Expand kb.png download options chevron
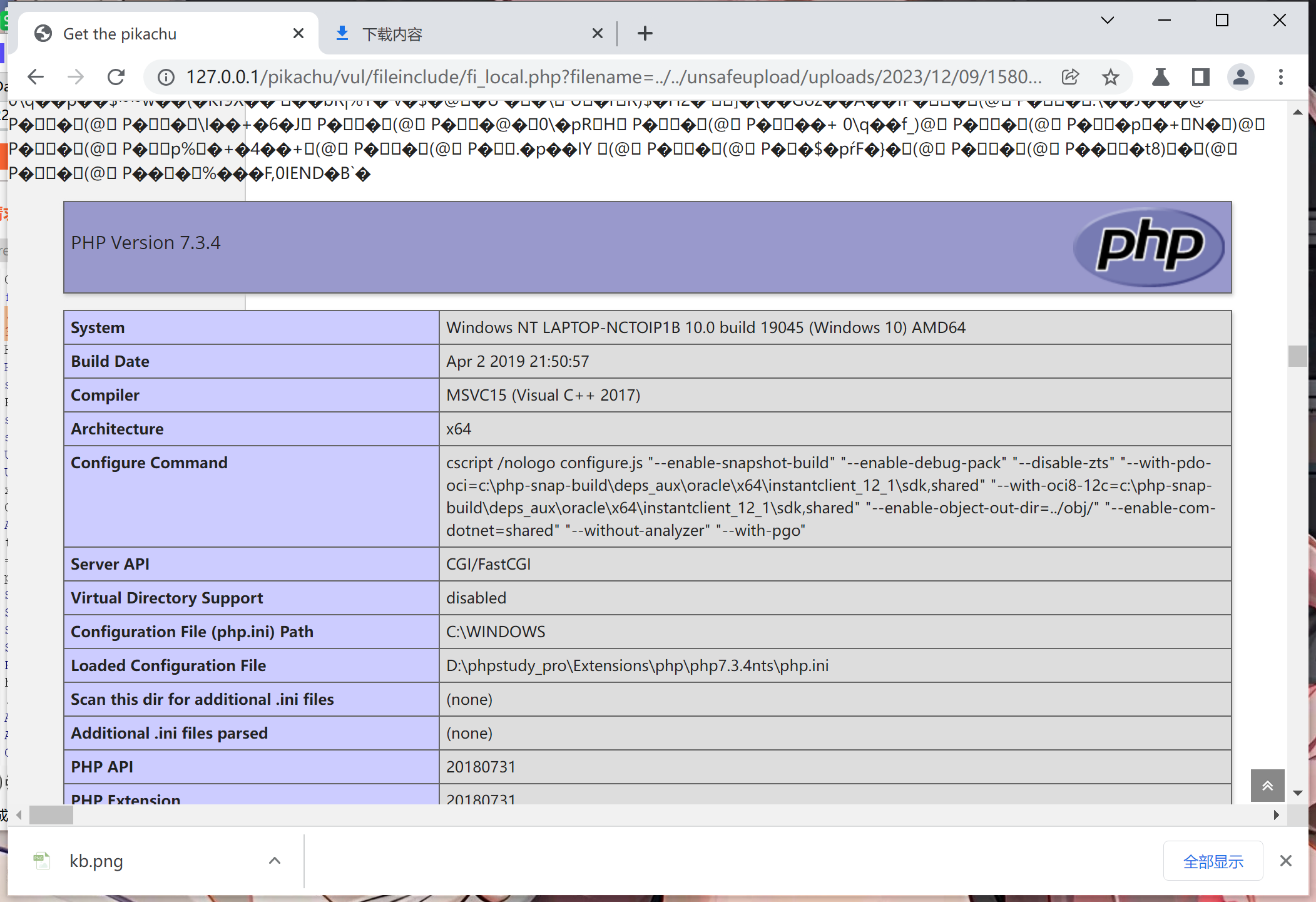This screenshot has height=902, width=1316. tap(275, 861)
